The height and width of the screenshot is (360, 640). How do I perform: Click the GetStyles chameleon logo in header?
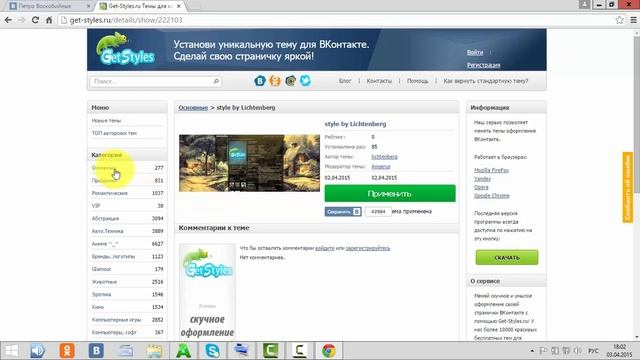tap(126, 49)
